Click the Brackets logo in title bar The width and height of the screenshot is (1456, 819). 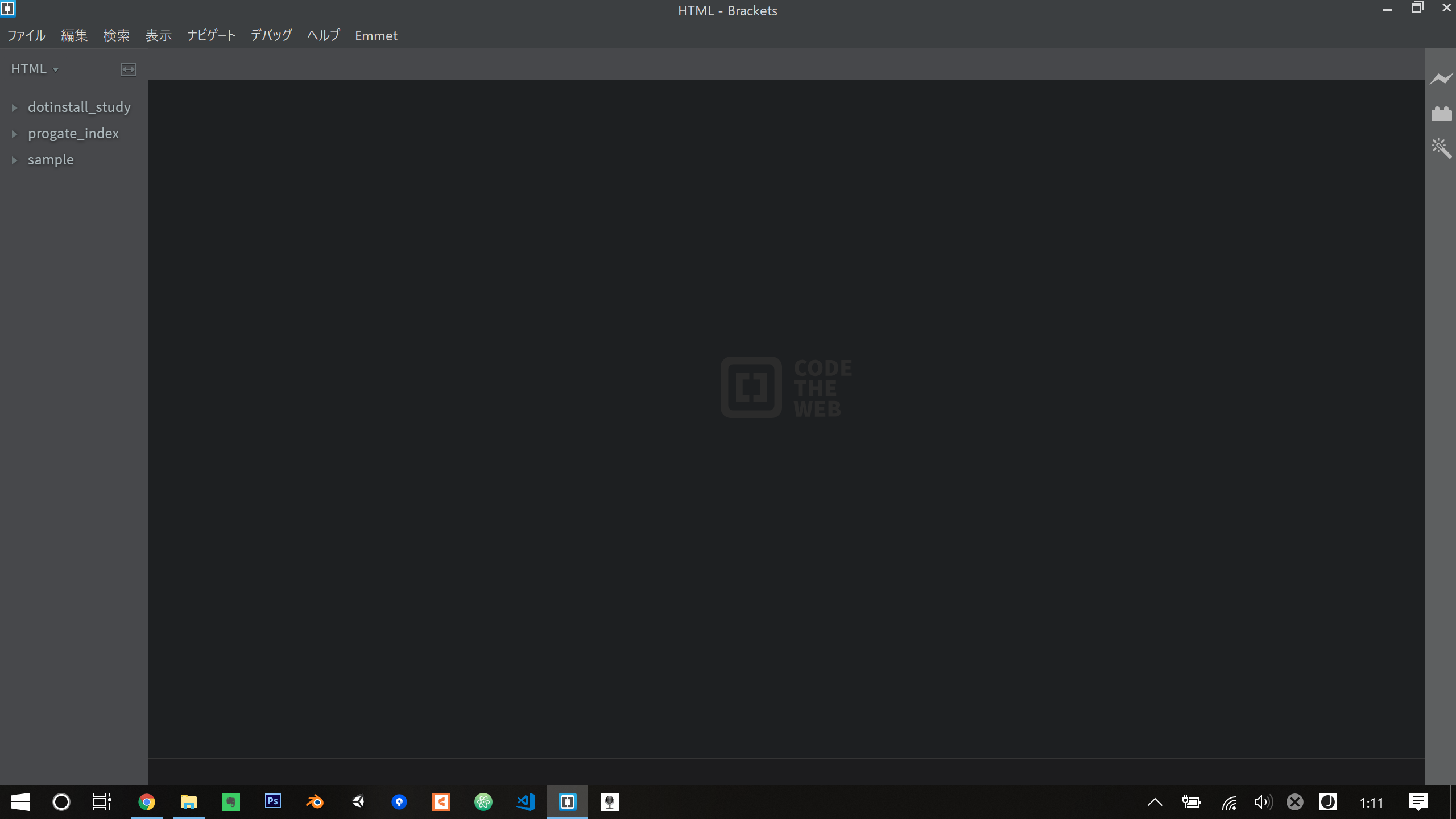[x=8, y=9]
